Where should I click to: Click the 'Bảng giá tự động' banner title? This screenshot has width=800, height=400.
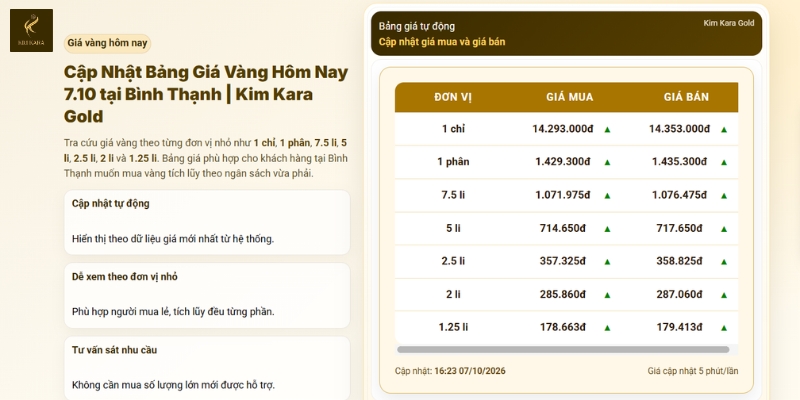[417, 27]
